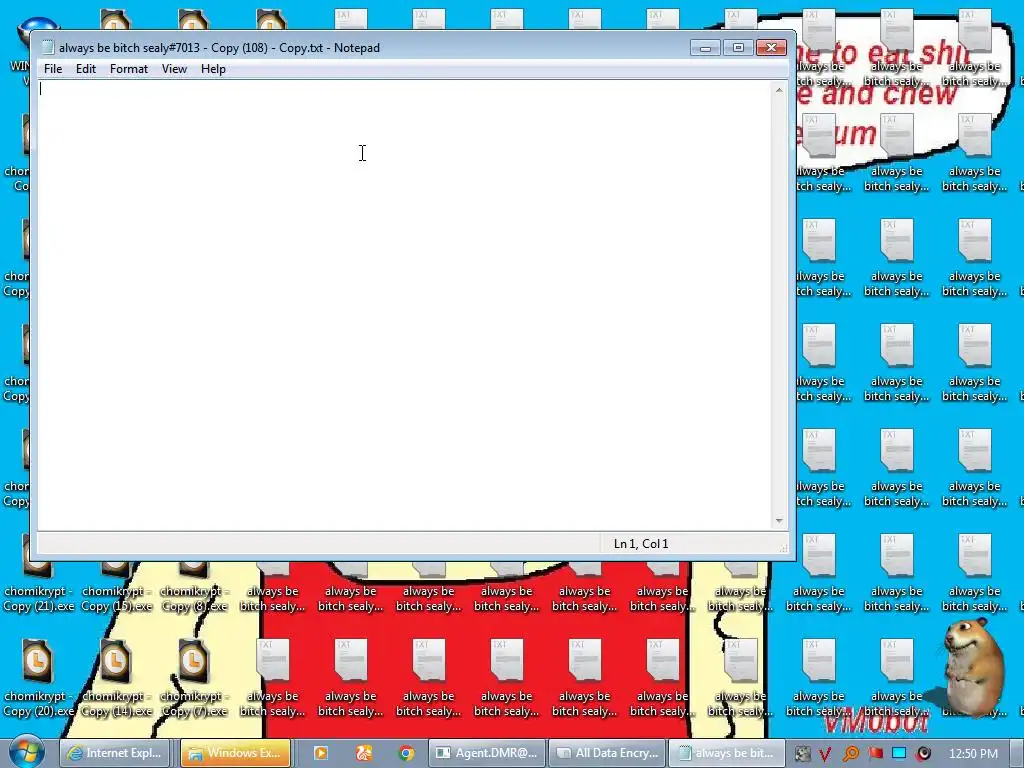The image size is (1024, 768).
Task: Open the Edit menu in Notepad
Action: click(86, 69)
